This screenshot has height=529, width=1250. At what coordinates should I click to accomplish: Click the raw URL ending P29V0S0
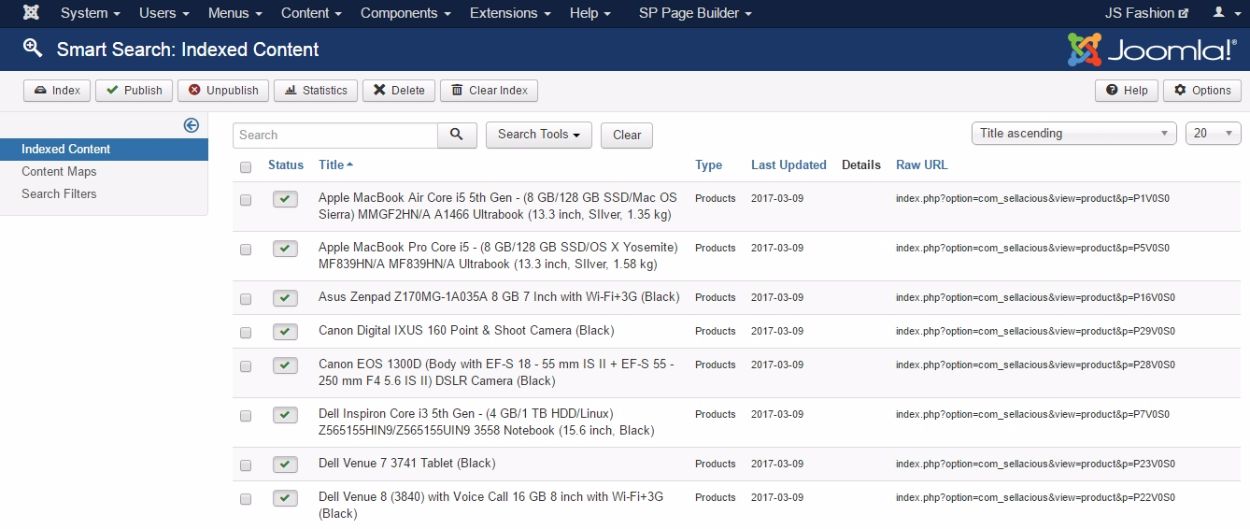point(1035,331)
